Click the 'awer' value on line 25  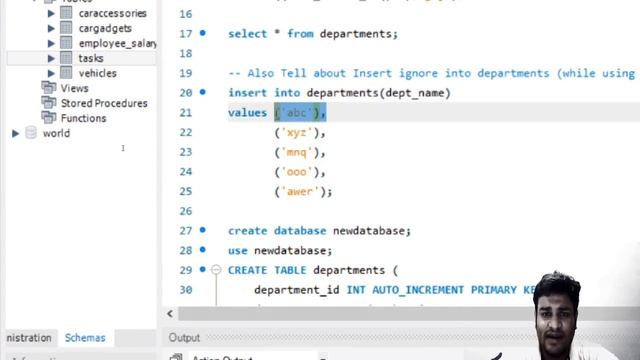coord(300,191)
